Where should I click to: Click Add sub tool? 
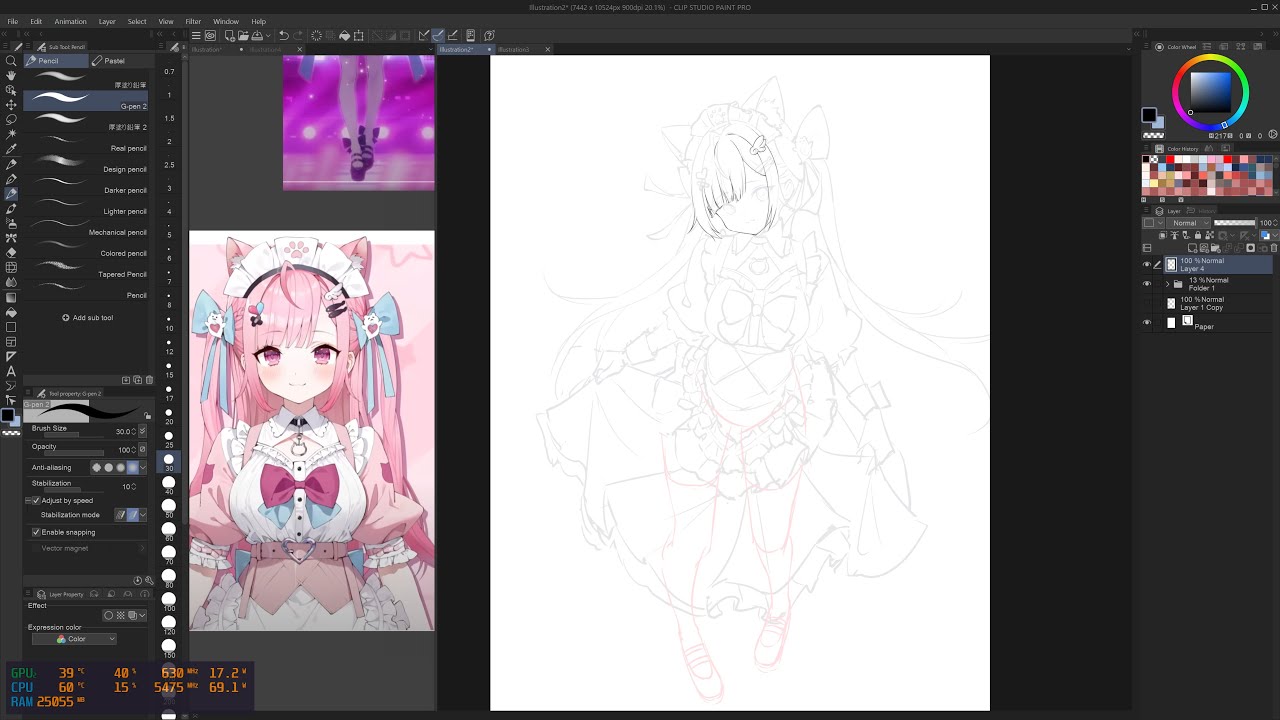point(88,318)
